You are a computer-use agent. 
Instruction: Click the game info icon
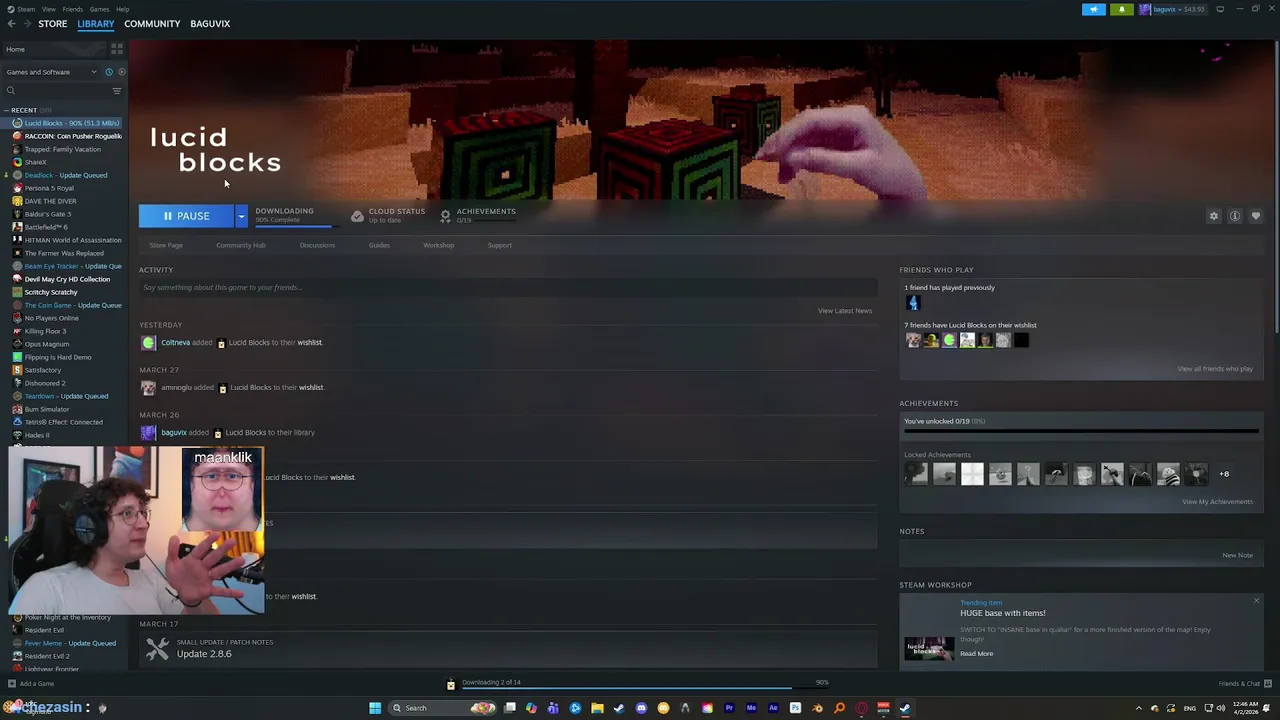tap(1235, 216)
